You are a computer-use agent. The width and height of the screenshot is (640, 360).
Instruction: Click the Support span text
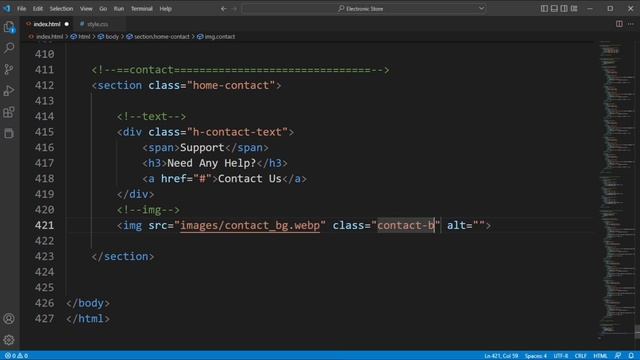202,147
